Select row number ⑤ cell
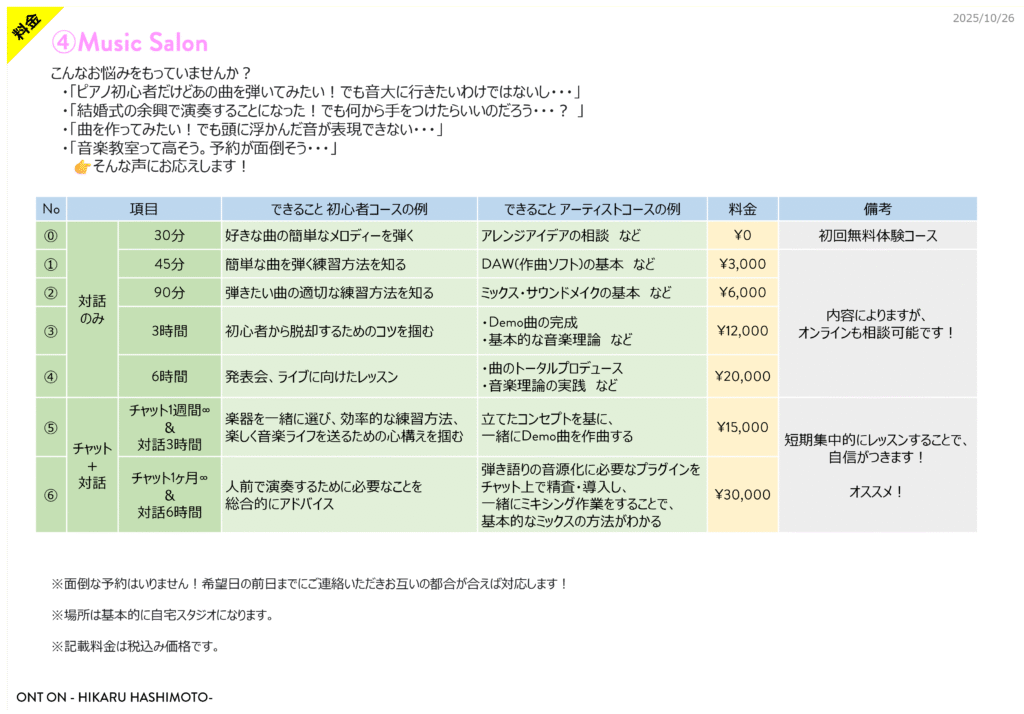The width and height of the screenshot is (1024, 714). click(51, 427)
